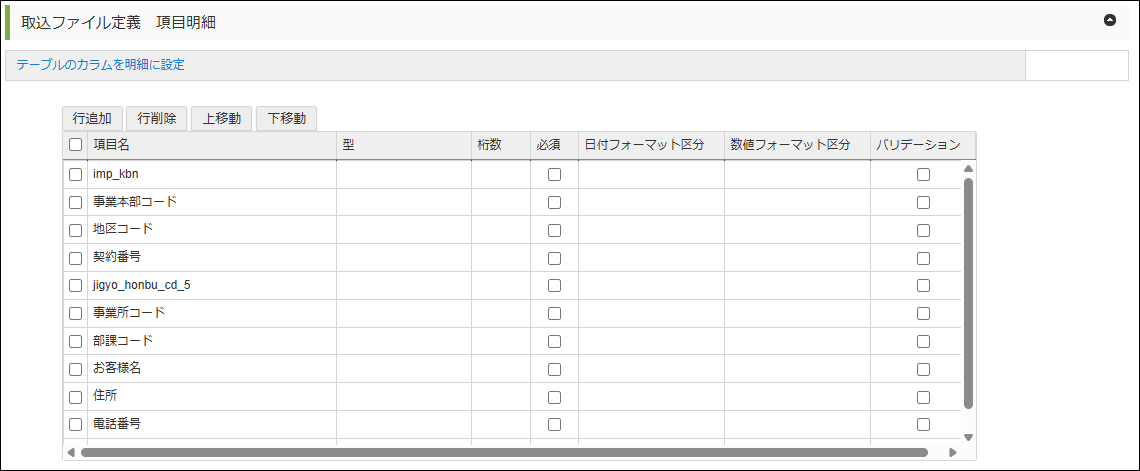Click the vertical scrollbar thumb

[x=967, y=290]
